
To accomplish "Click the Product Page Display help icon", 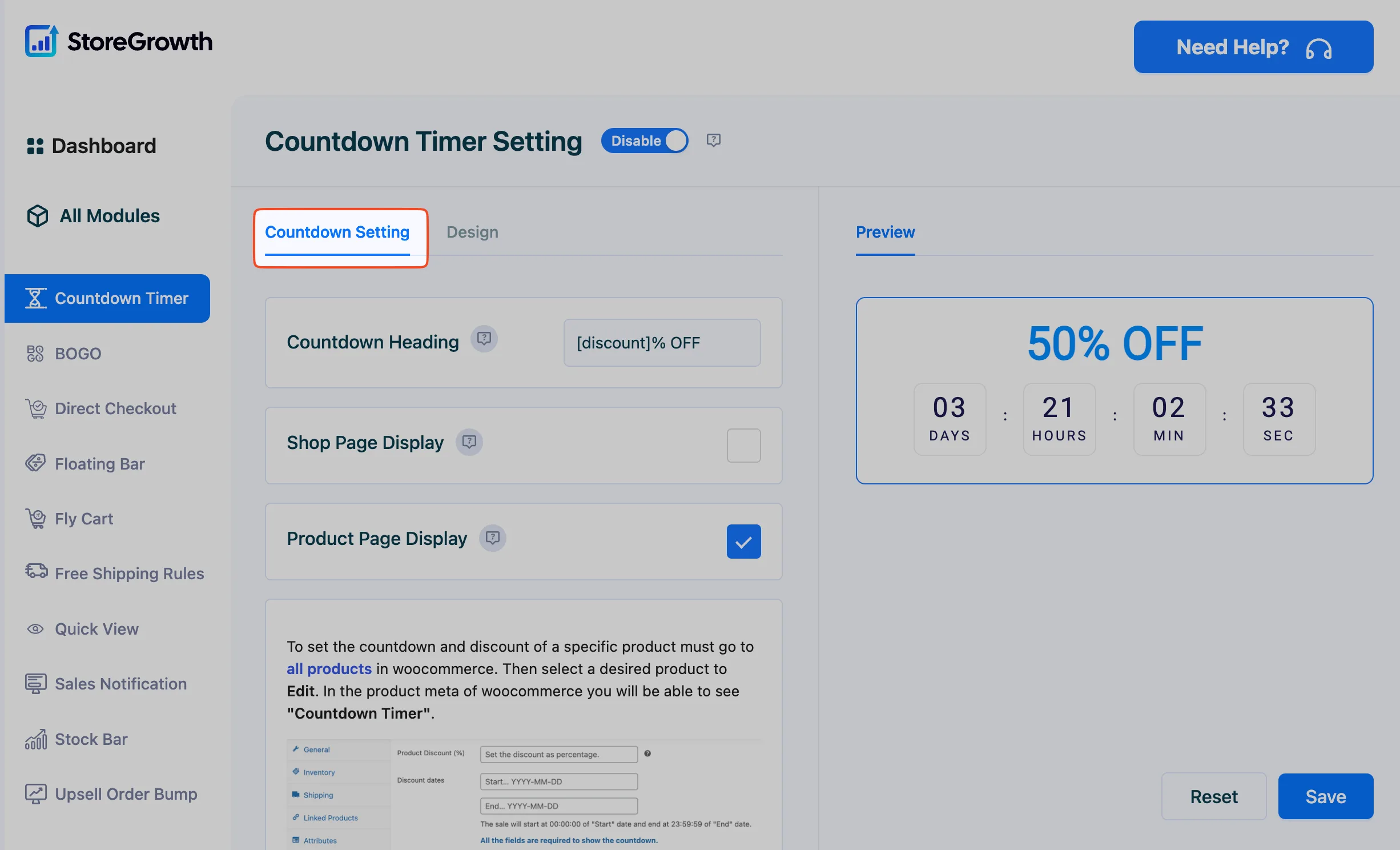I will [x=493, y=538].
